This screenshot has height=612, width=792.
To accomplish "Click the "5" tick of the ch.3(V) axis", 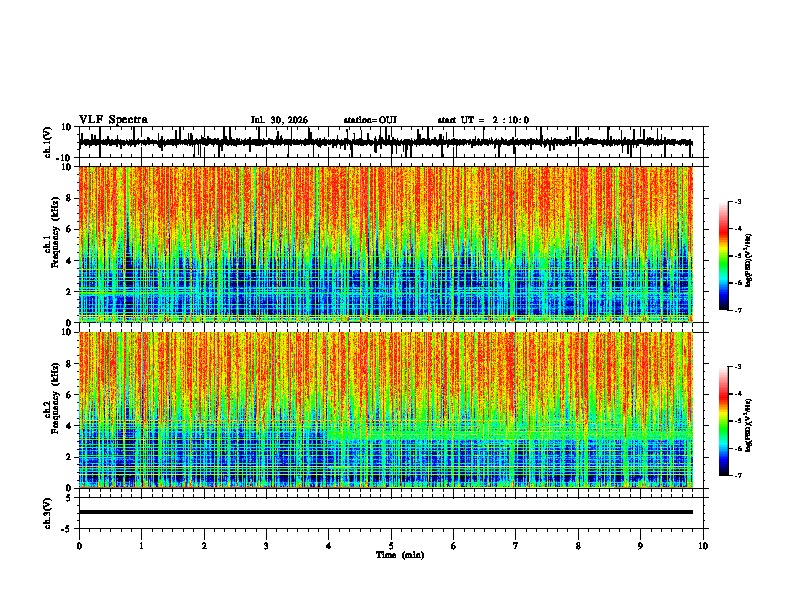I will coord(69,498).
